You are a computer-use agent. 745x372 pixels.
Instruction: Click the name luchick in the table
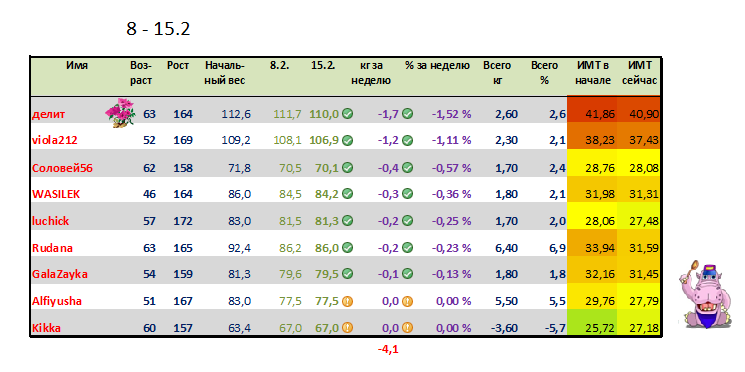coord(50,221)
